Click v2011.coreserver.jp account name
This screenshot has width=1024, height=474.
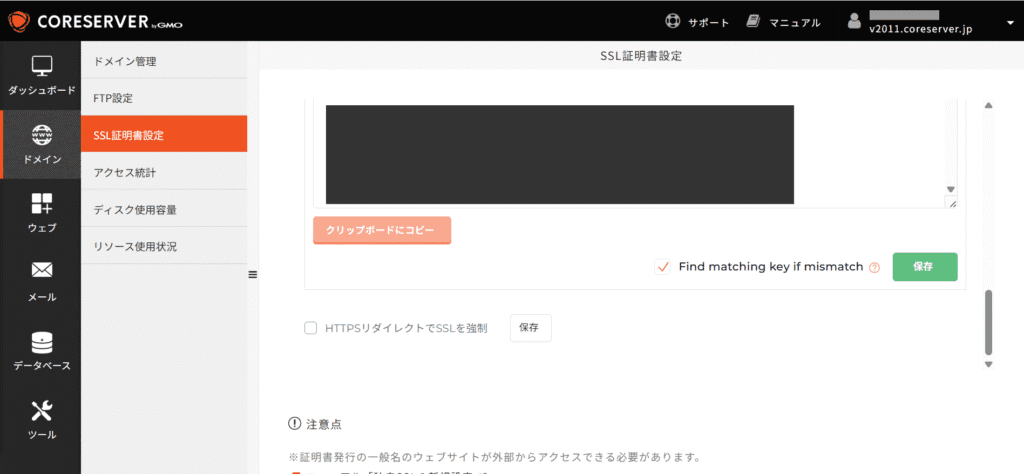[921, 30]
